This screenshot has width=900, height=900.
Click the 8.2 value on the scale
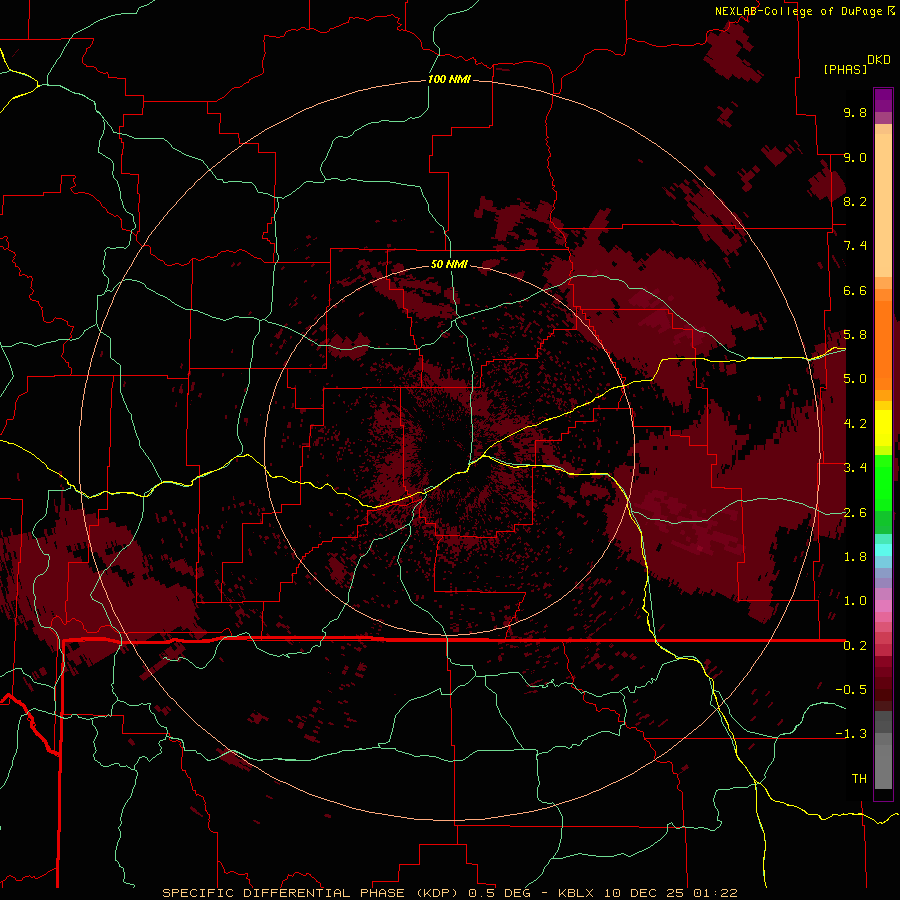click(855, 201)
